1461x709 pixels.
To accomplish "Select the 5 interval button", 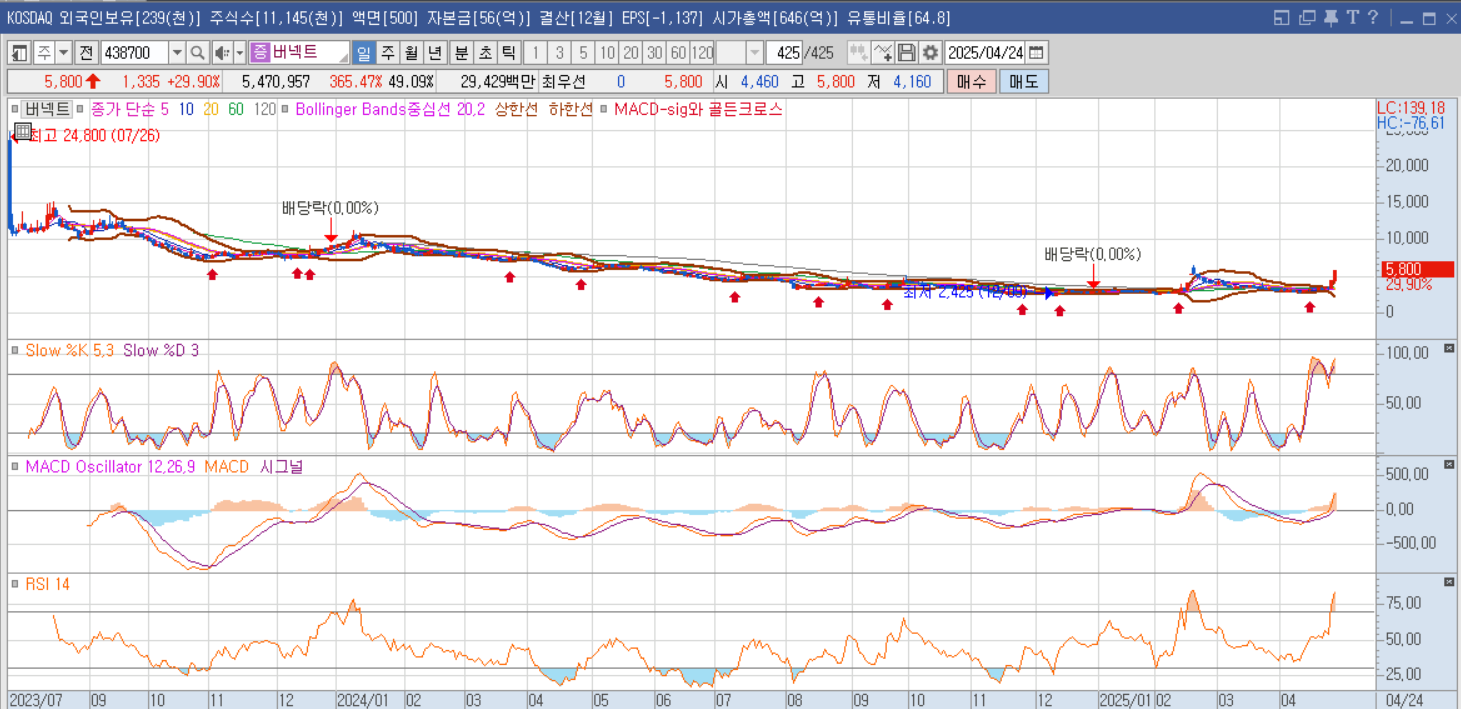I will (583, 53).
